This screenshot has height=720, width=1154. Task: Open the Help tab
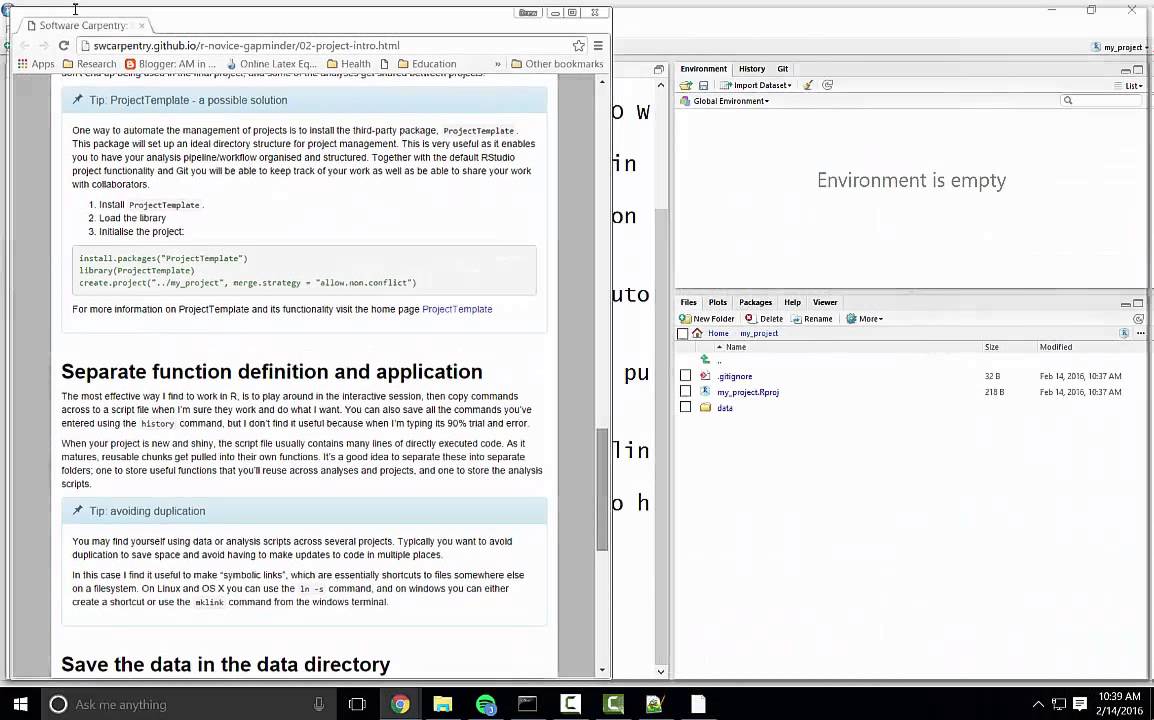pyautogui.click(x=792, y=302)
